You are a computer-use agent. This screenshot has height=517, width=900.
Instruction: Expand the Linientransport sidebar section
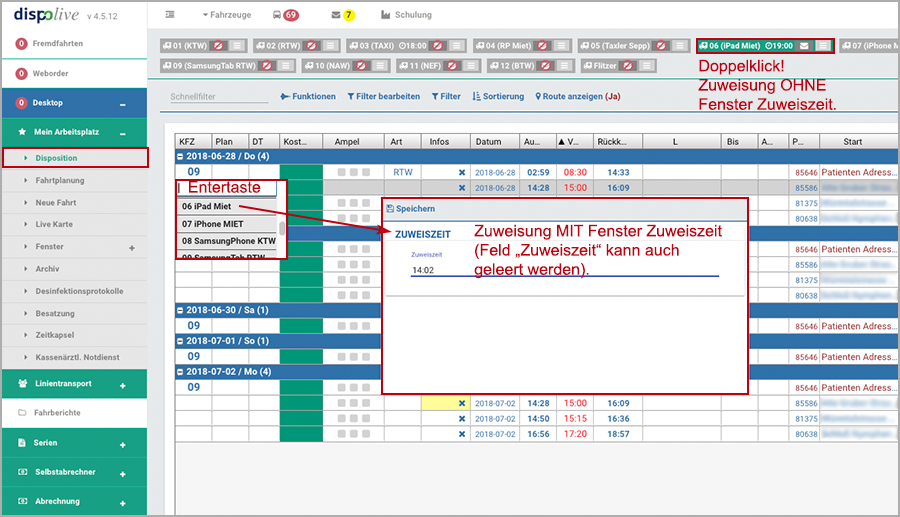tap(123, 385)
